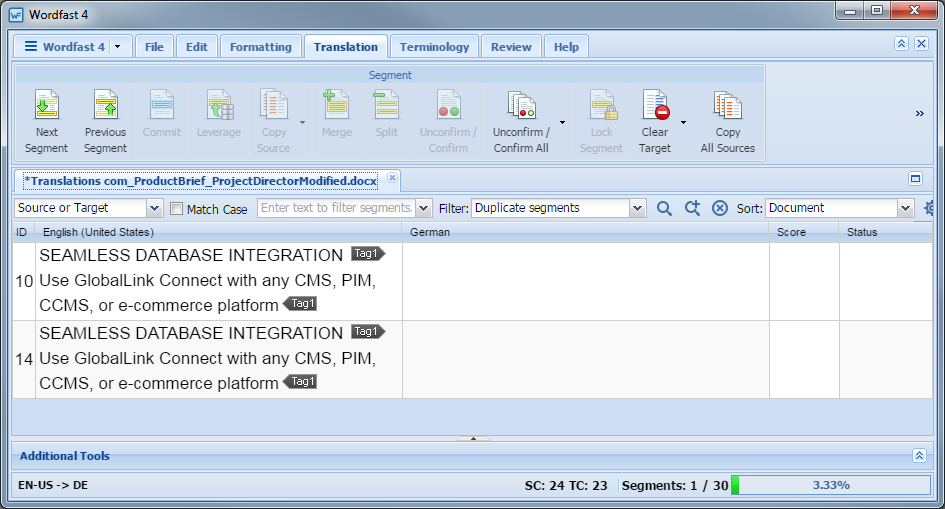This screenshot has height=509, width=945.
Task: Click Tag1 opening tag in segment 10
Action: (x=368, y=254)
